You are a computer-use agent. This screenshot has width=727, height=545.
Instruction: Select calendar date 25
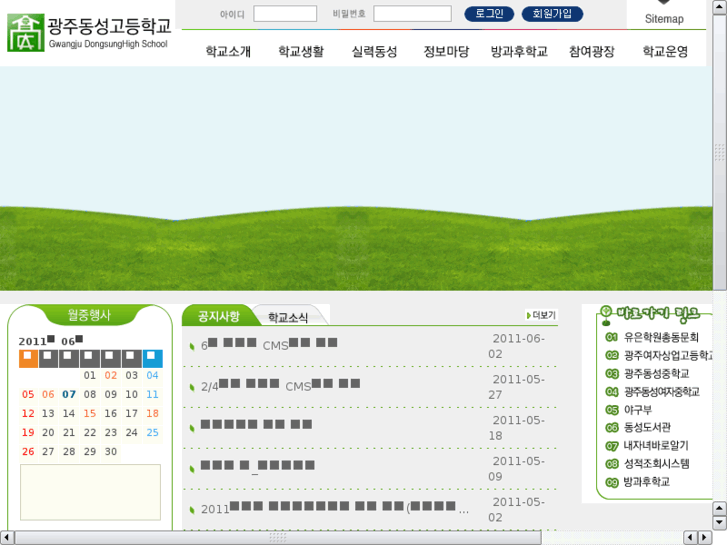pos(153,432)
